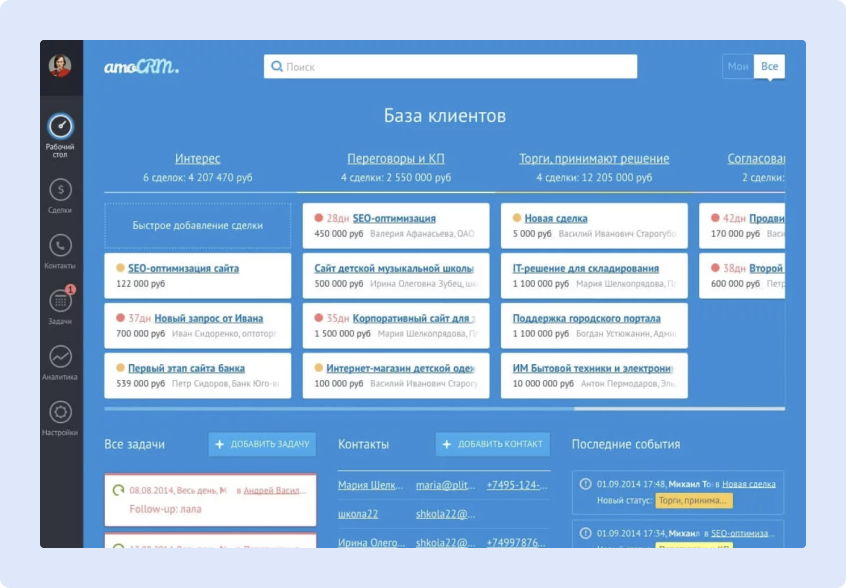Open deal IT-решение для складирования
Screen dimensions: 846x588
(585, 268)
